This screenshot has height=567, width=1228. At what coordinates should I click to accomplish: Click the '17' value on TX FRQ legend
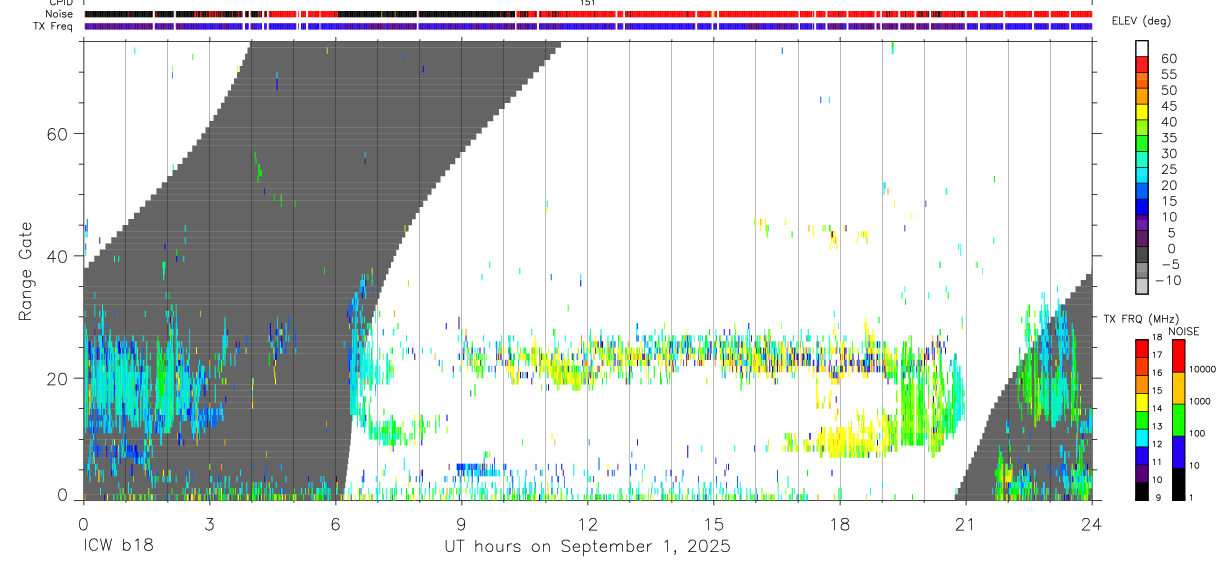click(1157, 355)
